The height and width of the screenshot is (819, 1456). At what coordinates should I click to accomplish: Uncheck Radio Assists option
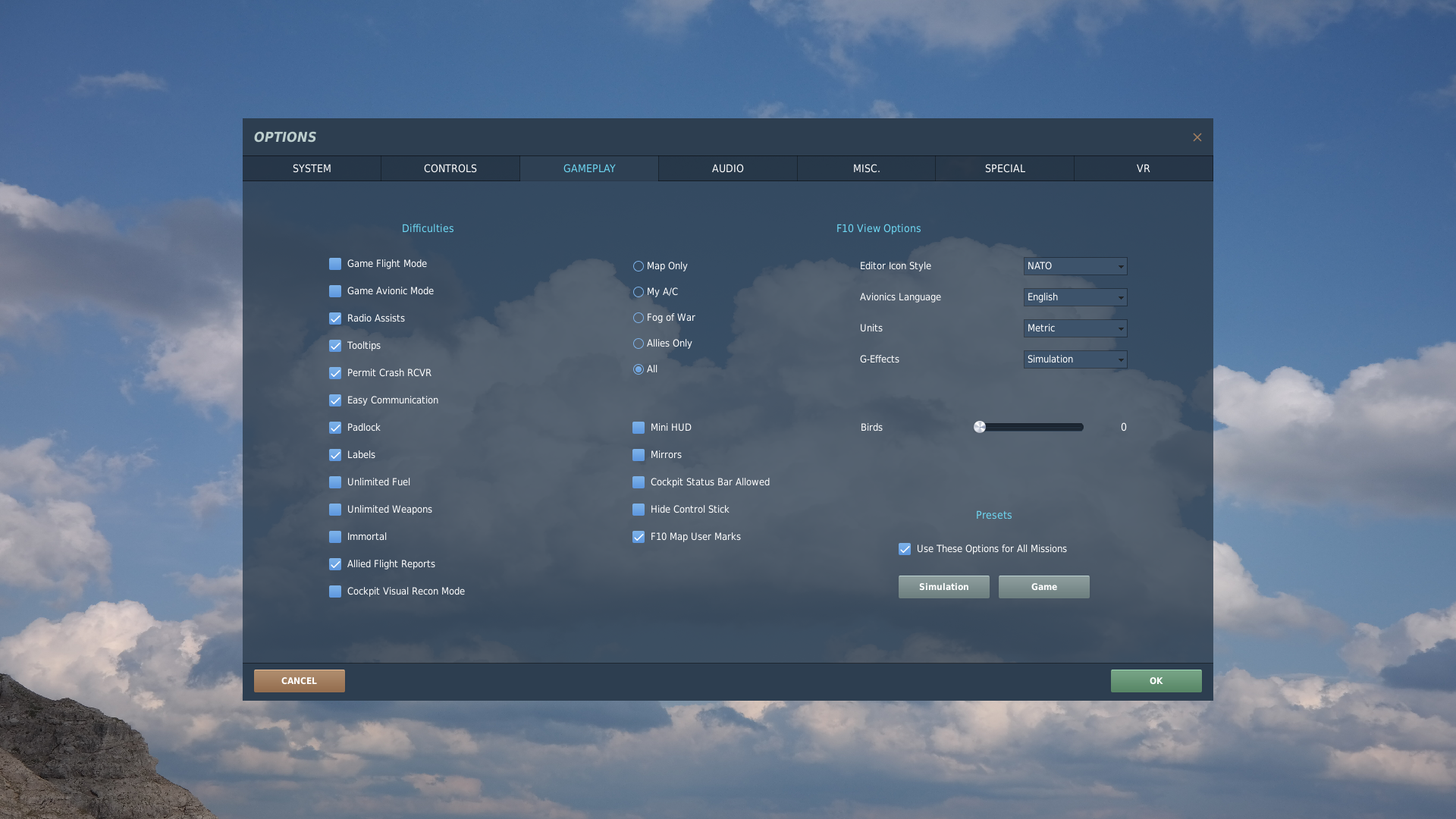[335, 318]
